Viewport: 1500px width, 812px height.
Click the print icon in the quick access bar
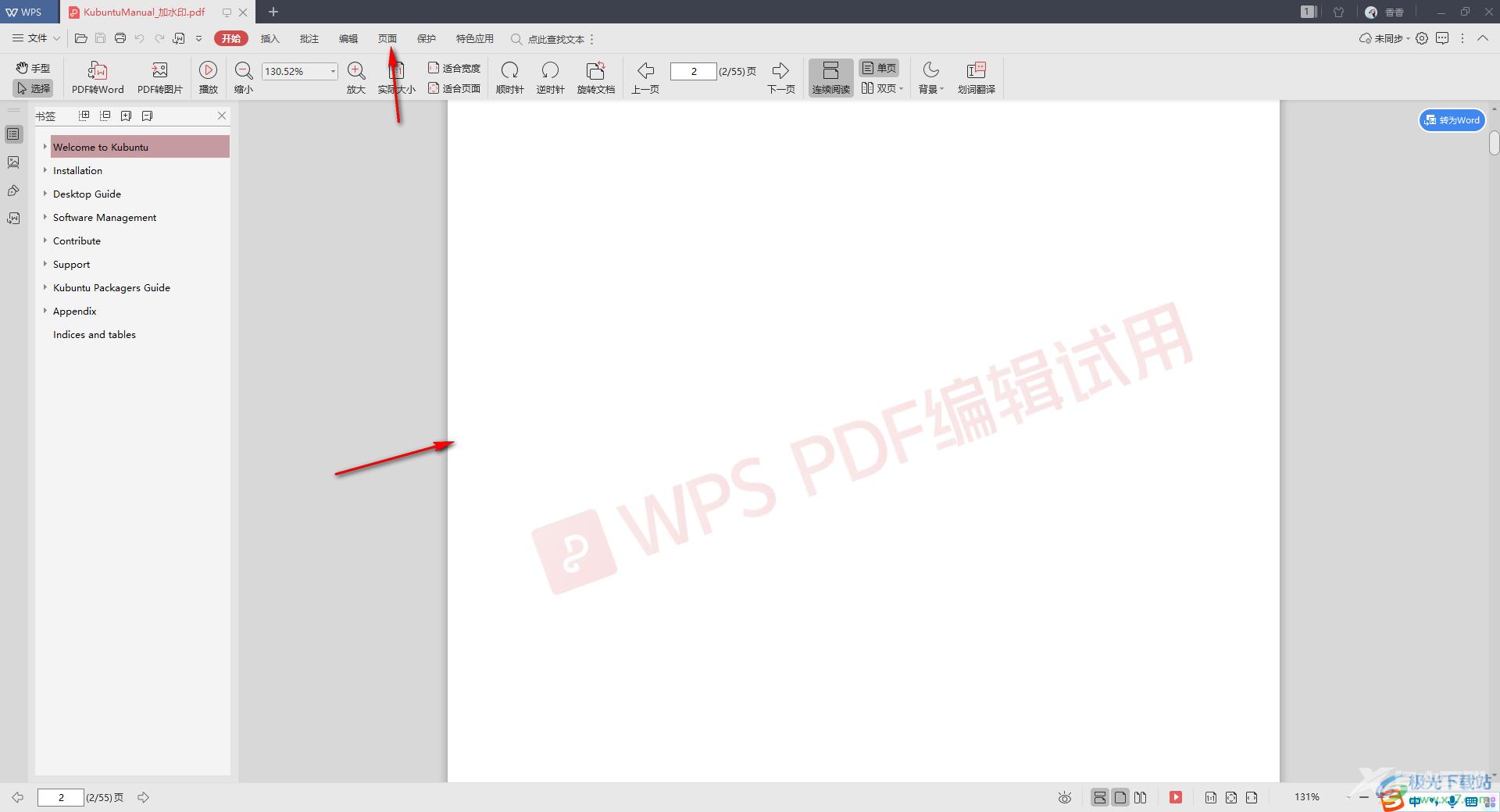pos(120,38)
